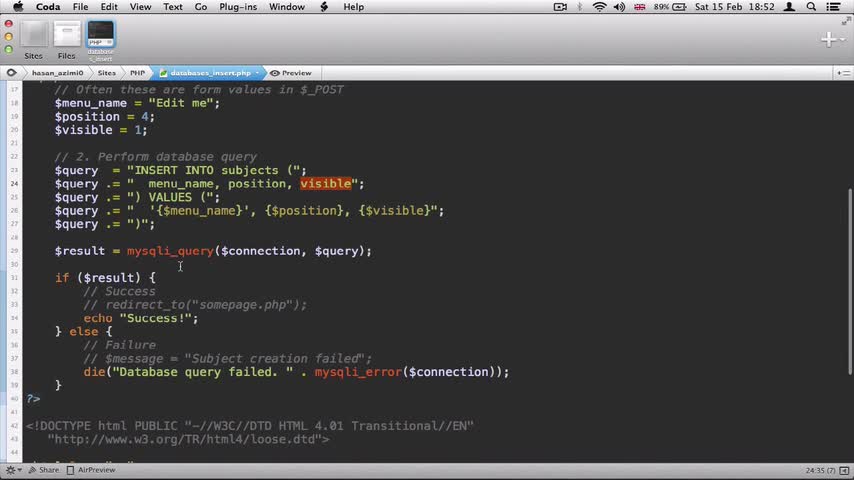Click the $visible = 1; line
Screen dimensions: 854x480
(101, 130)
